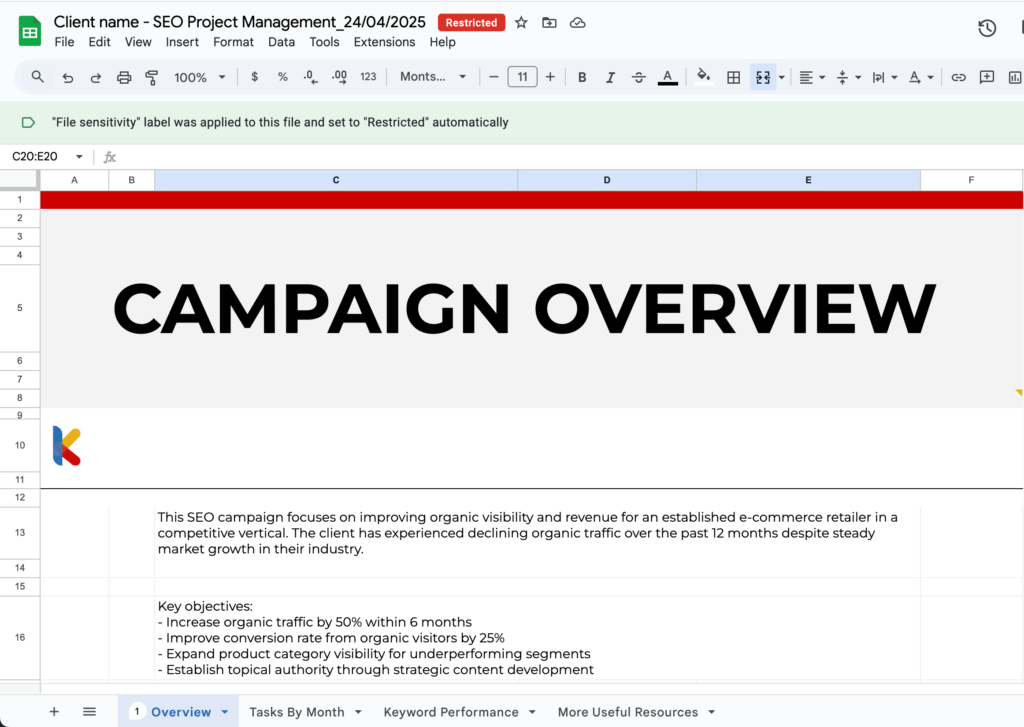Open the fill color picker
Screen dimensions: 1024x727
[x=703, y=77]
